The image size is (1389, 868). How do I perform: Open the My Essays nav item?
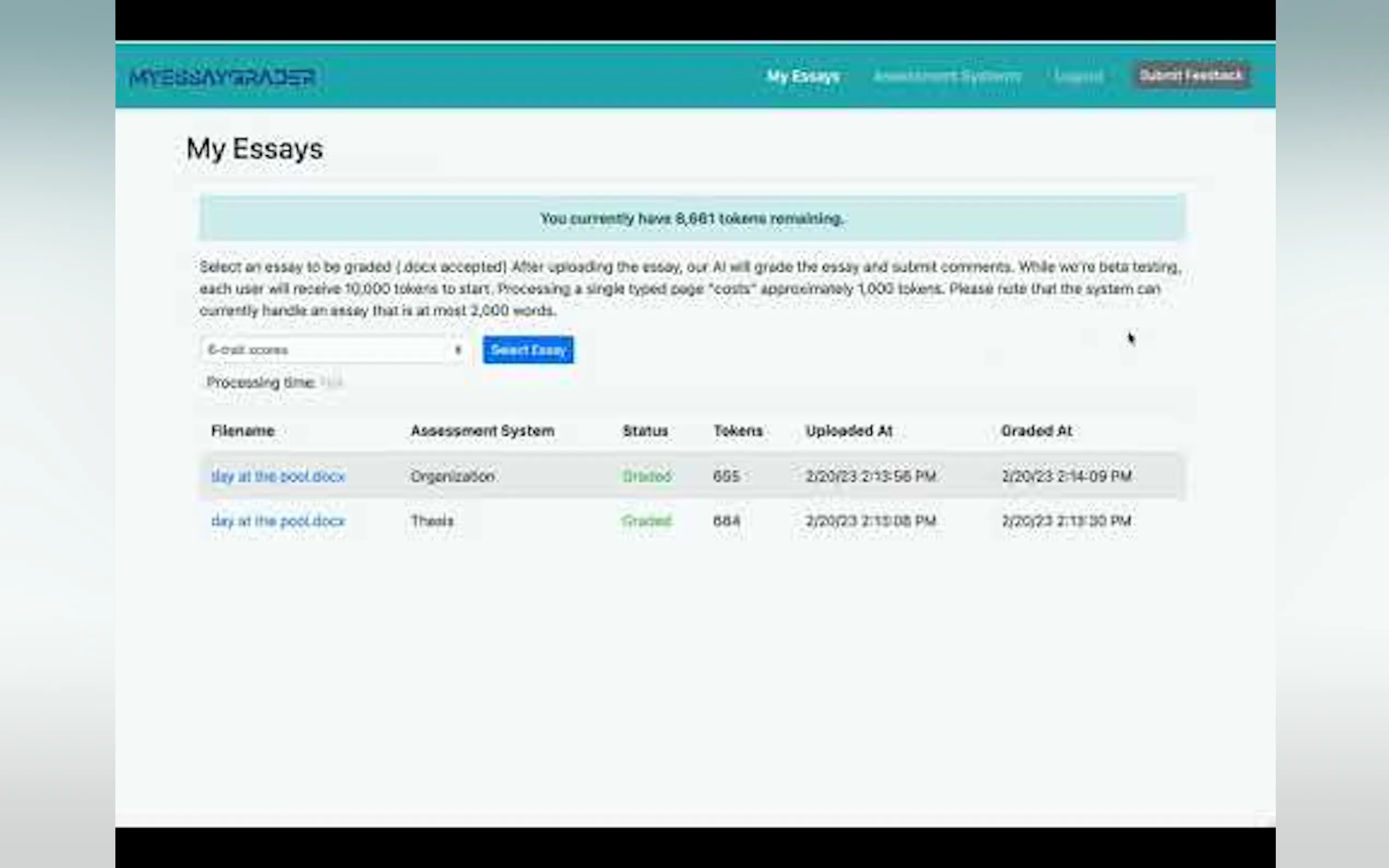tap(803, 77)
